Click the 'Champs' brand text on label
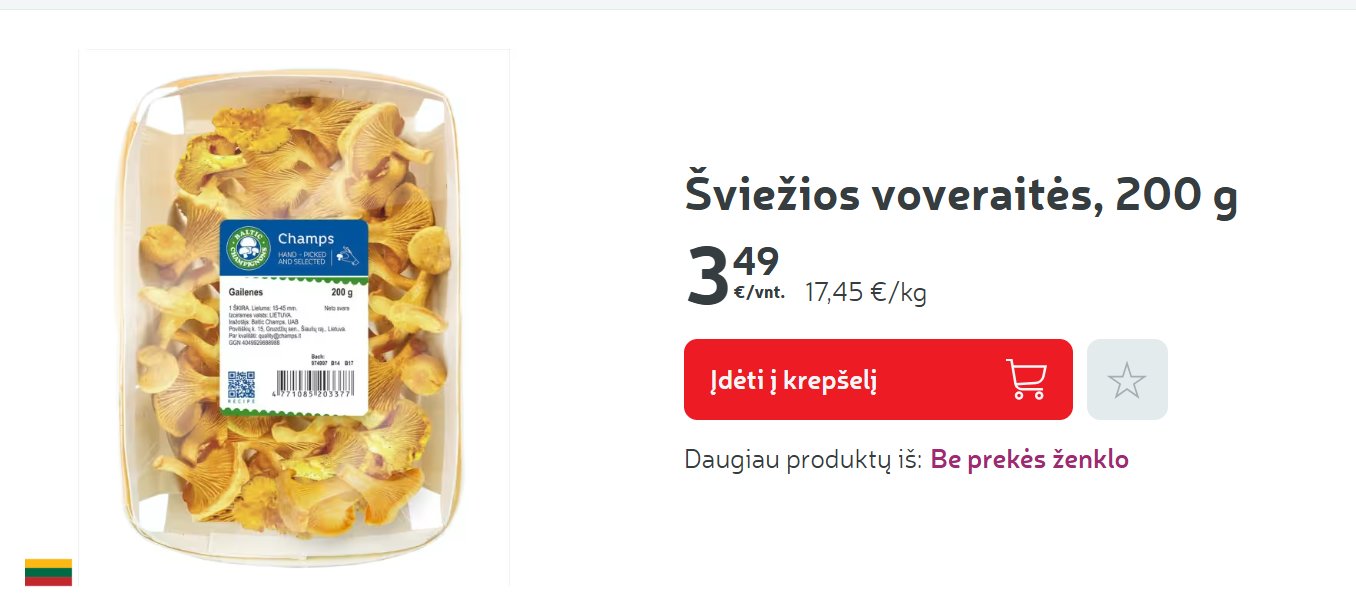The width and height of the screenshot is (1356, 613). pyautogui.click(x=305, y=239)
